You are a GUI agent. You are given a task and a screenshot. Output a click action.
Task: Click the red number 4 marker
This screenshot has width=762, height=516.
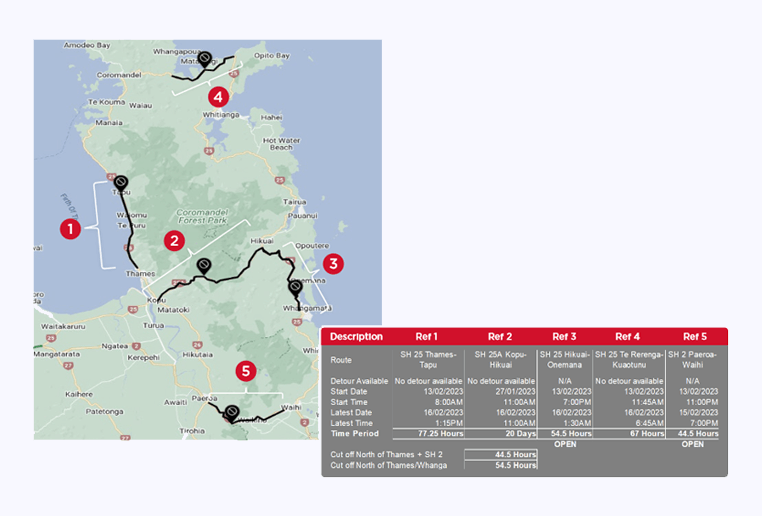point(218,97)
